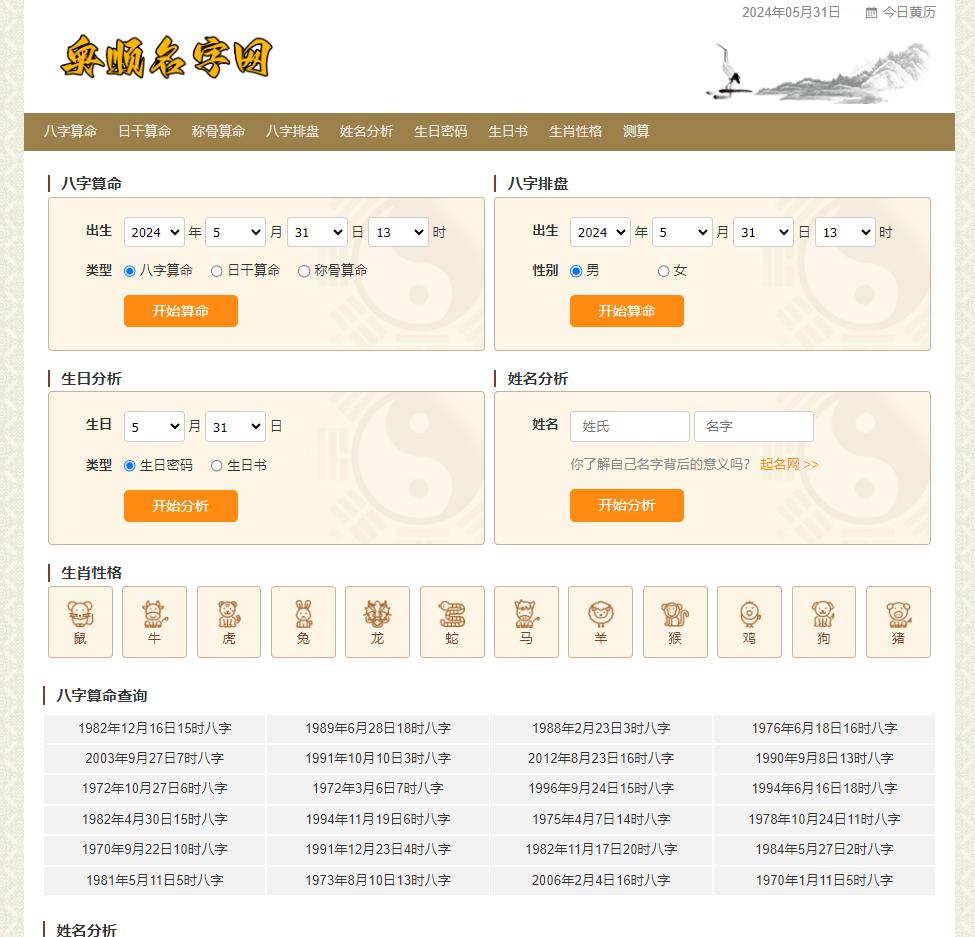Open the 鸡 (Rooster) zodiac icon
Viewport: 975px width, 937px height.
click(x=748, y=622)
